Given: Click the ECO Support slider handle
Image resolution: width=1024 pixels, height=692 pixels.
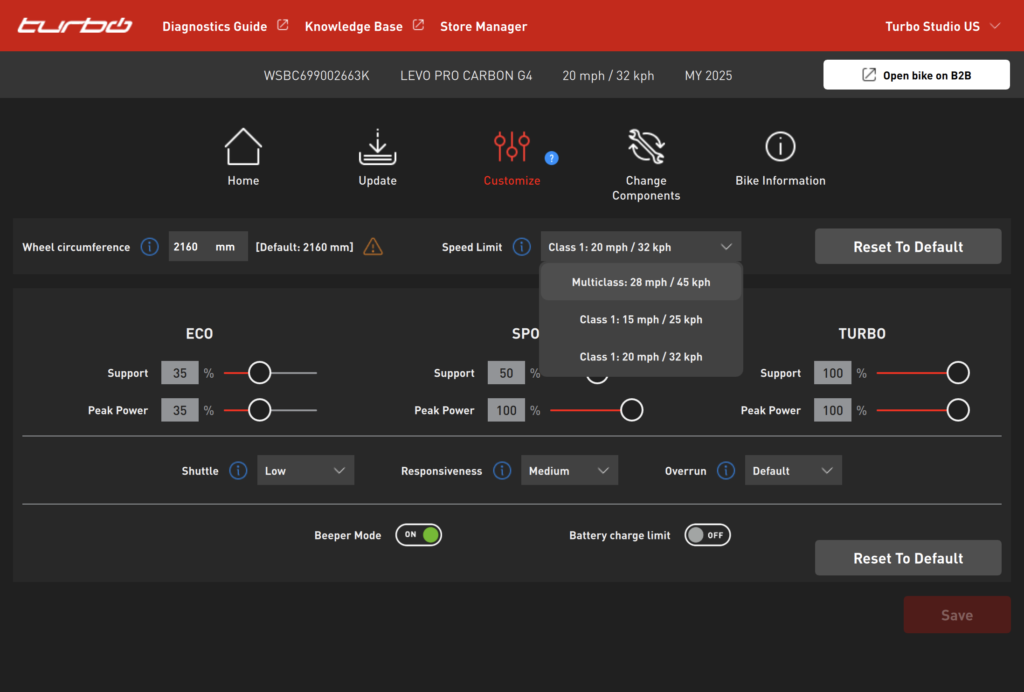Looking at the screenshot, I should [x=259, y=373].
